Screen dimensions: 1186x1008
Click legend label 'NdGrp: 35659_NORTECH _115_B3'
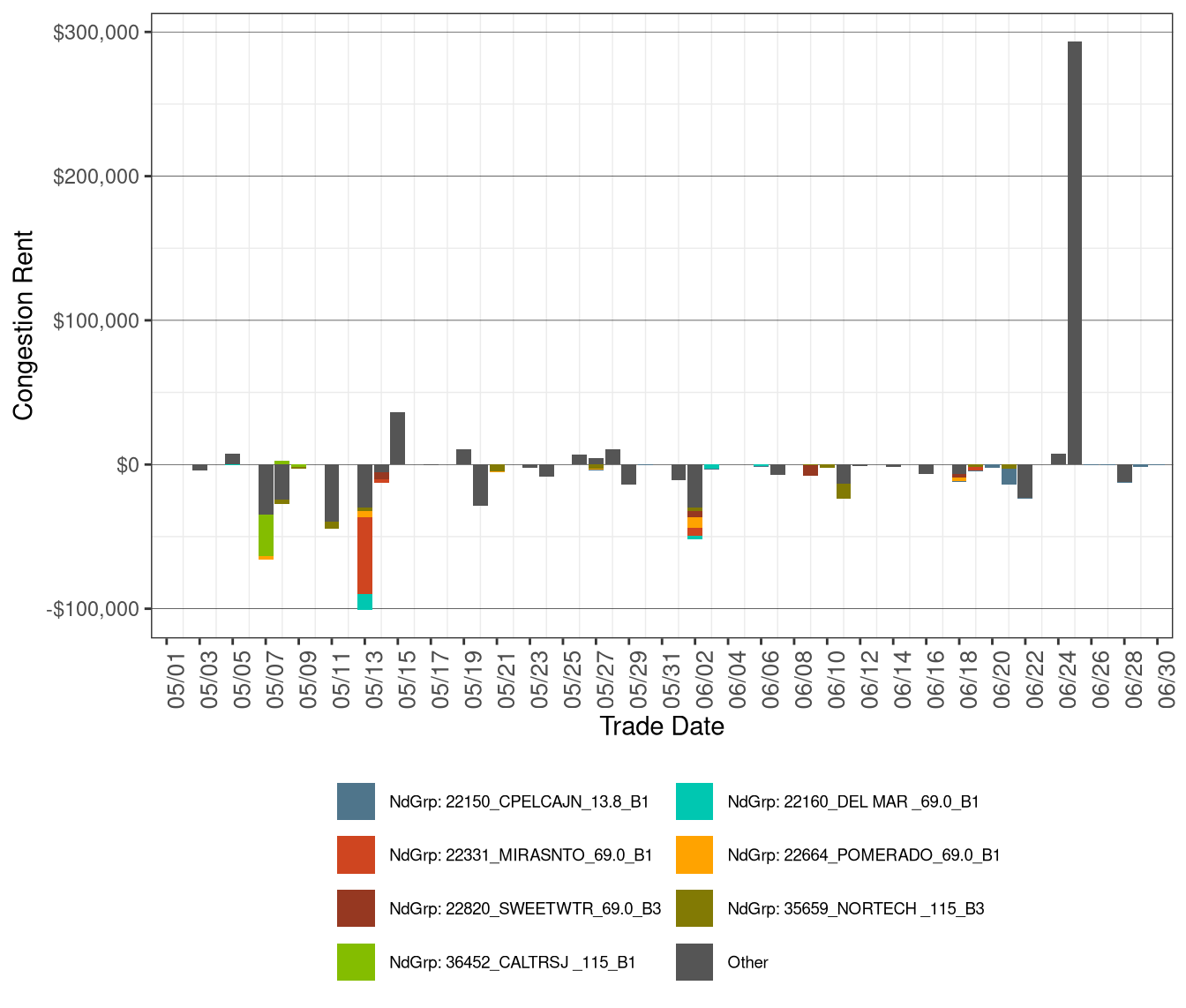click(x=856, y=909)
